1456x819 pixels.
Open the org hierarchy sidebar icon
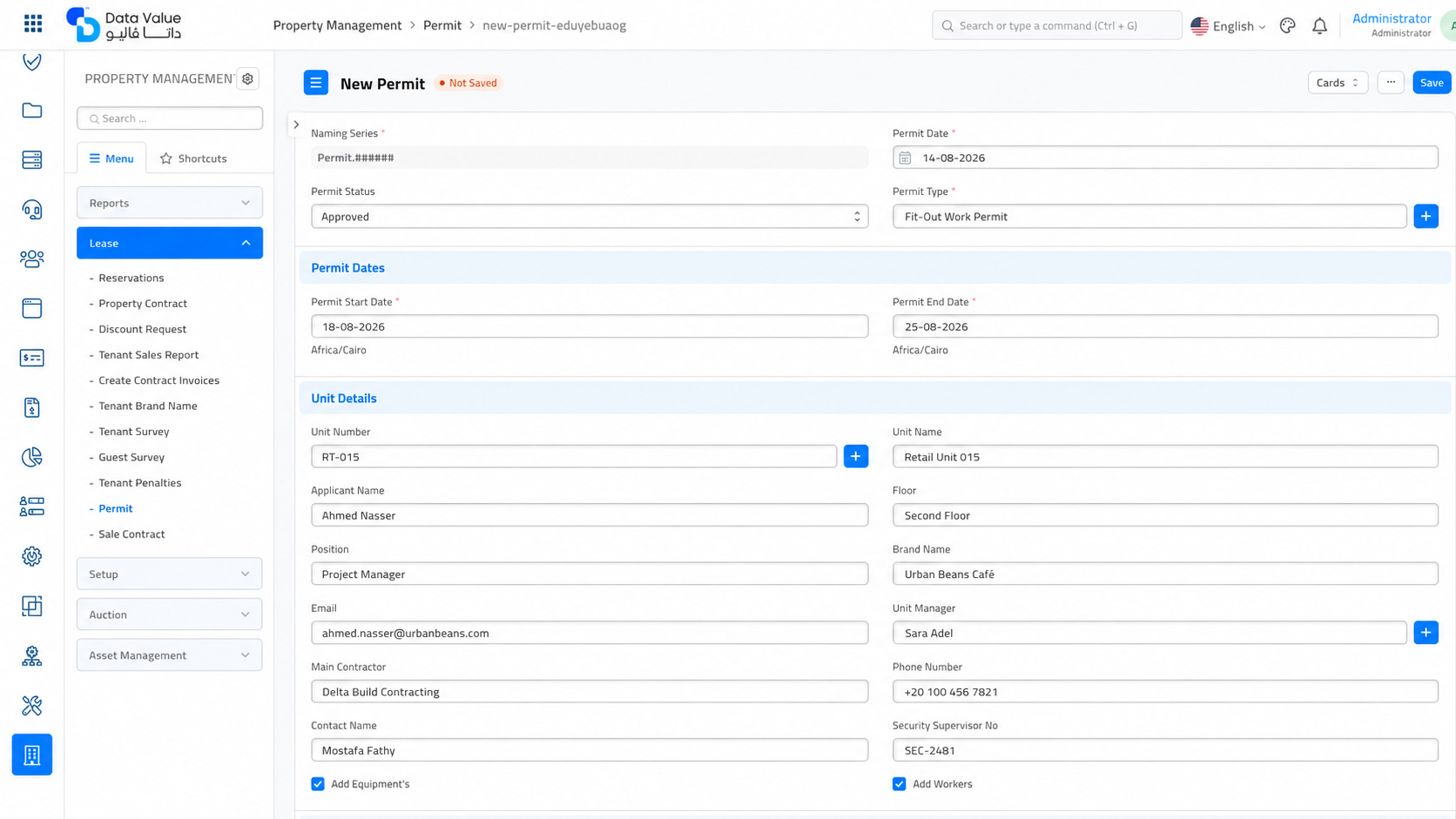[32, 656]
